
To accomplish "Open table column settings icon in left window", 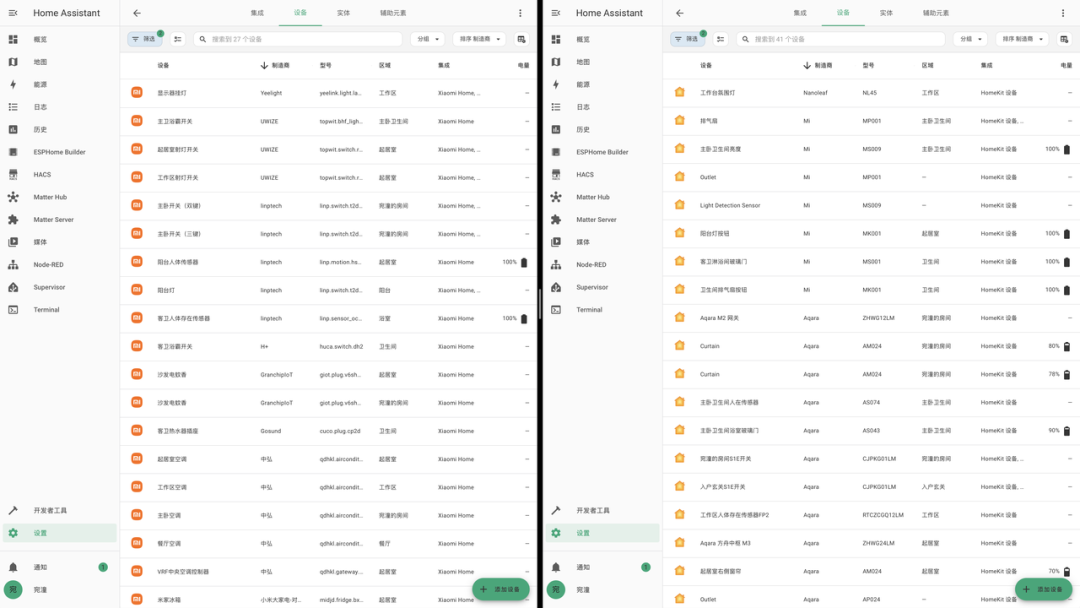I will coord(521,39).
